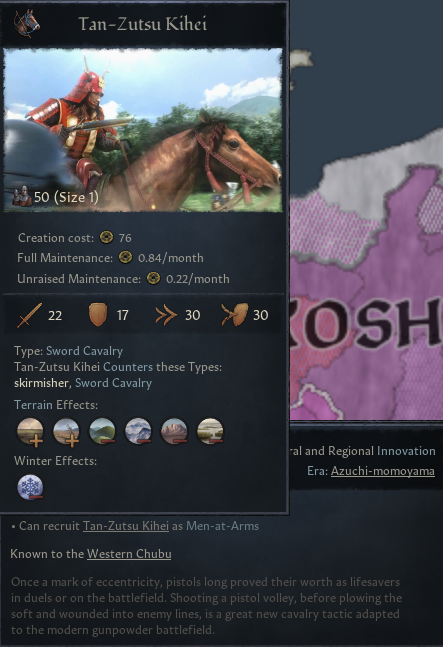This screenshot has height=647, width=443.
Task: Click the pursuit arrows stat icon
Action: point(166,316)
